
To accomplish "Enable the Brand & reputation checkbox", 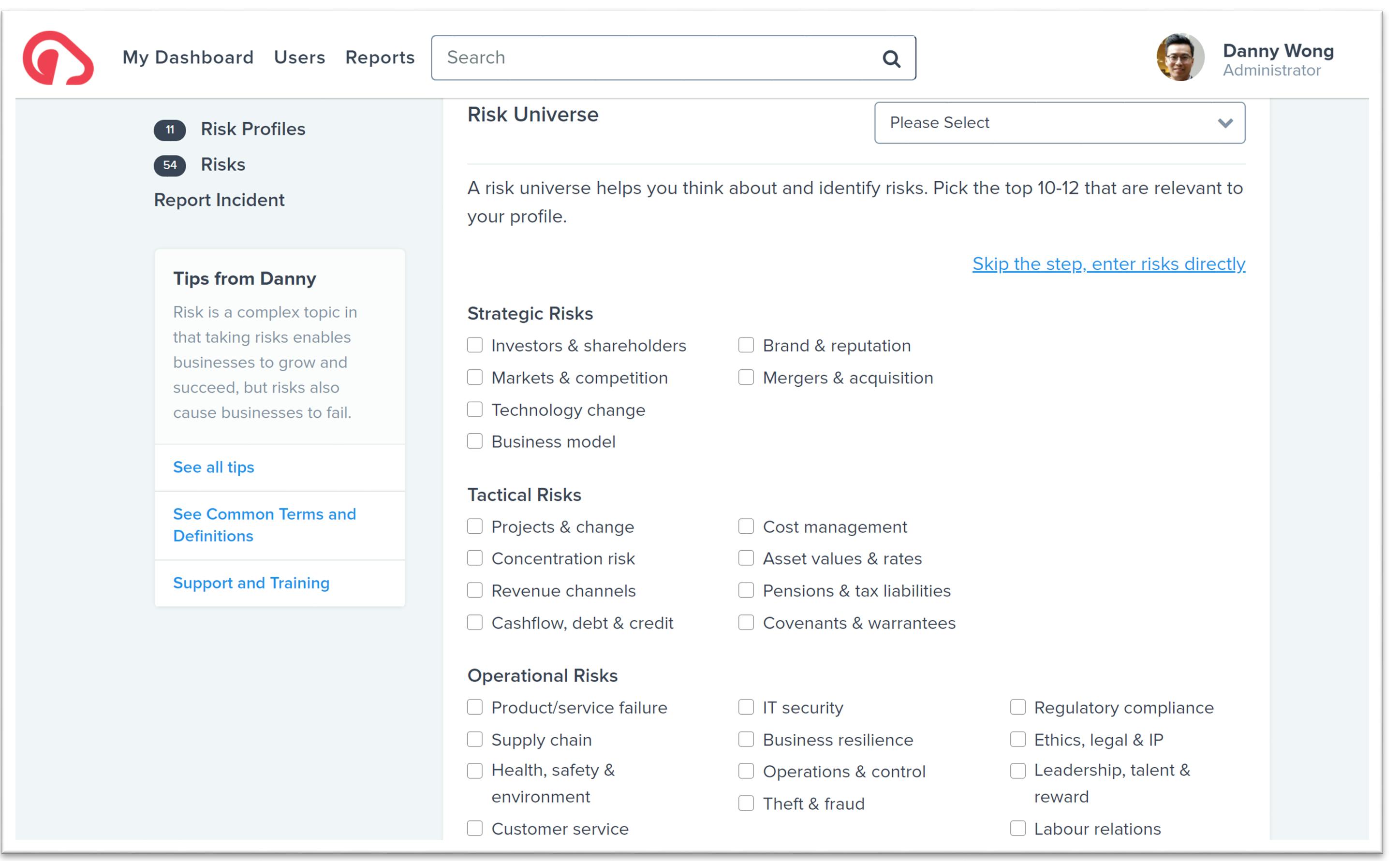I will pos(746,345).
